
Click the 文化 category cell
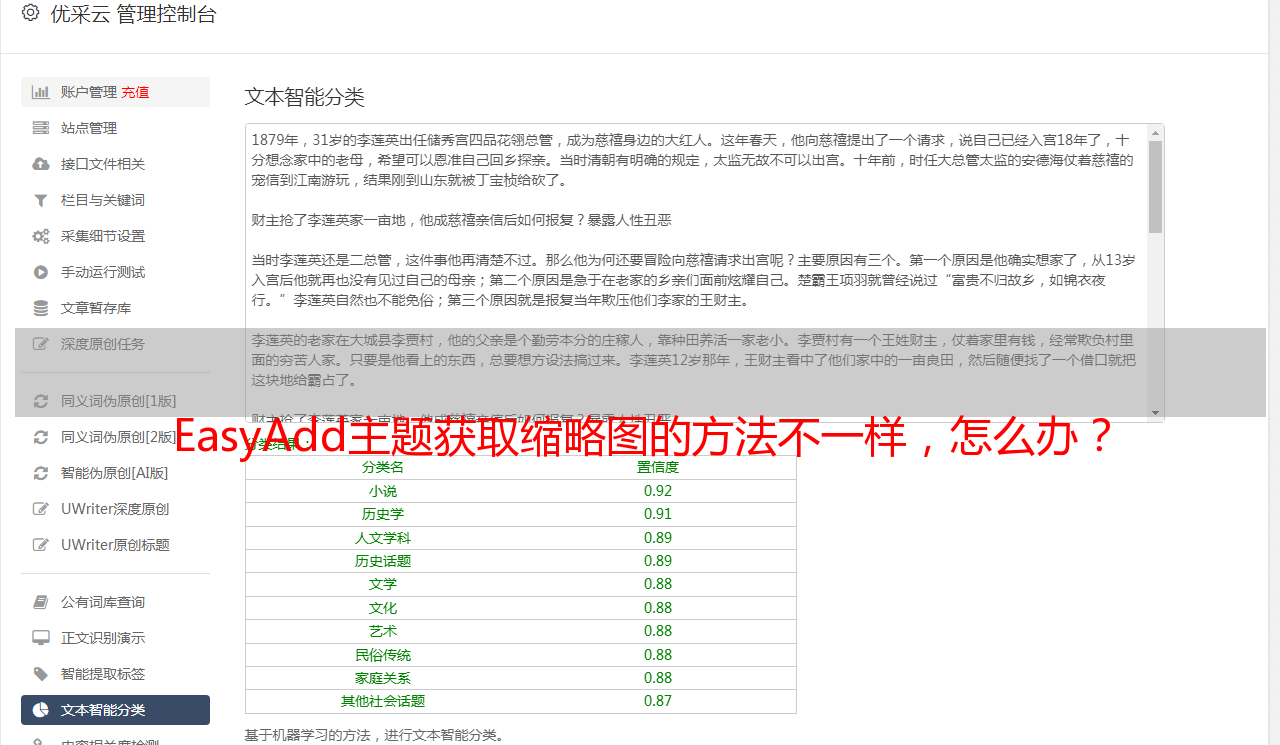(x=383, y=608)
